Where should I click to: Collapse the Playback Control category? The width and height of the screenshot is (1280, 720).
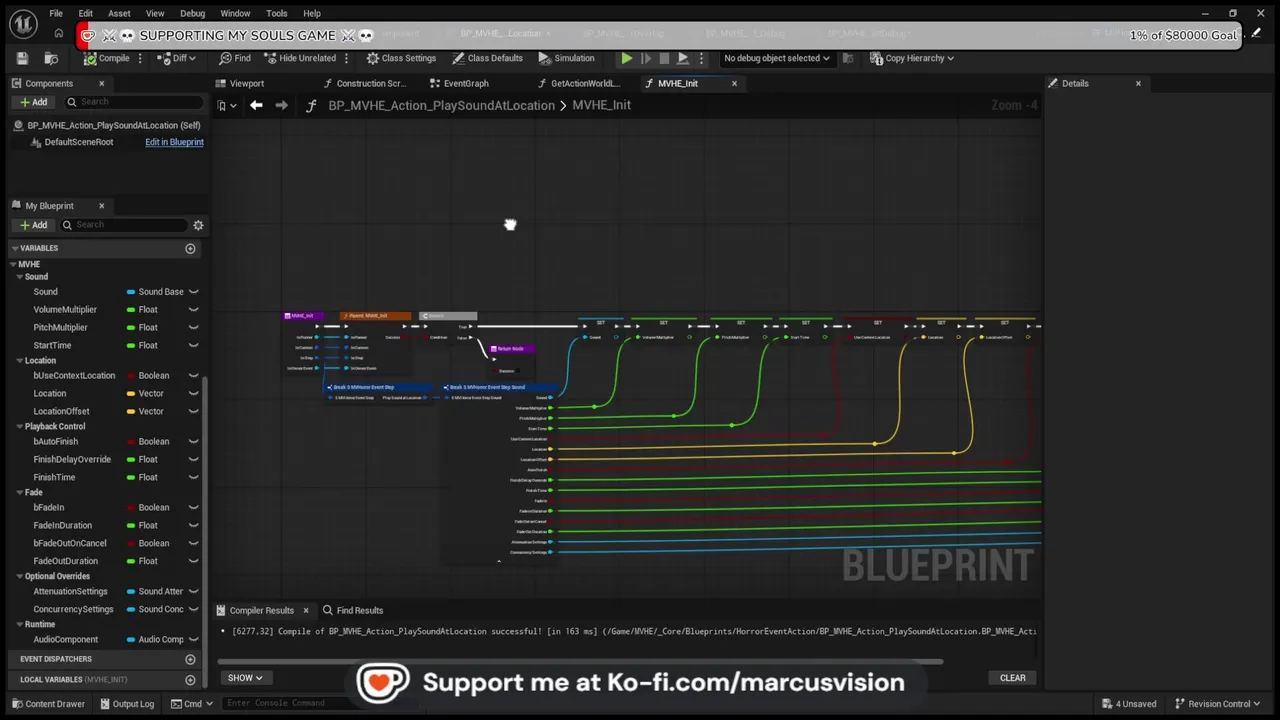(19, 427)
